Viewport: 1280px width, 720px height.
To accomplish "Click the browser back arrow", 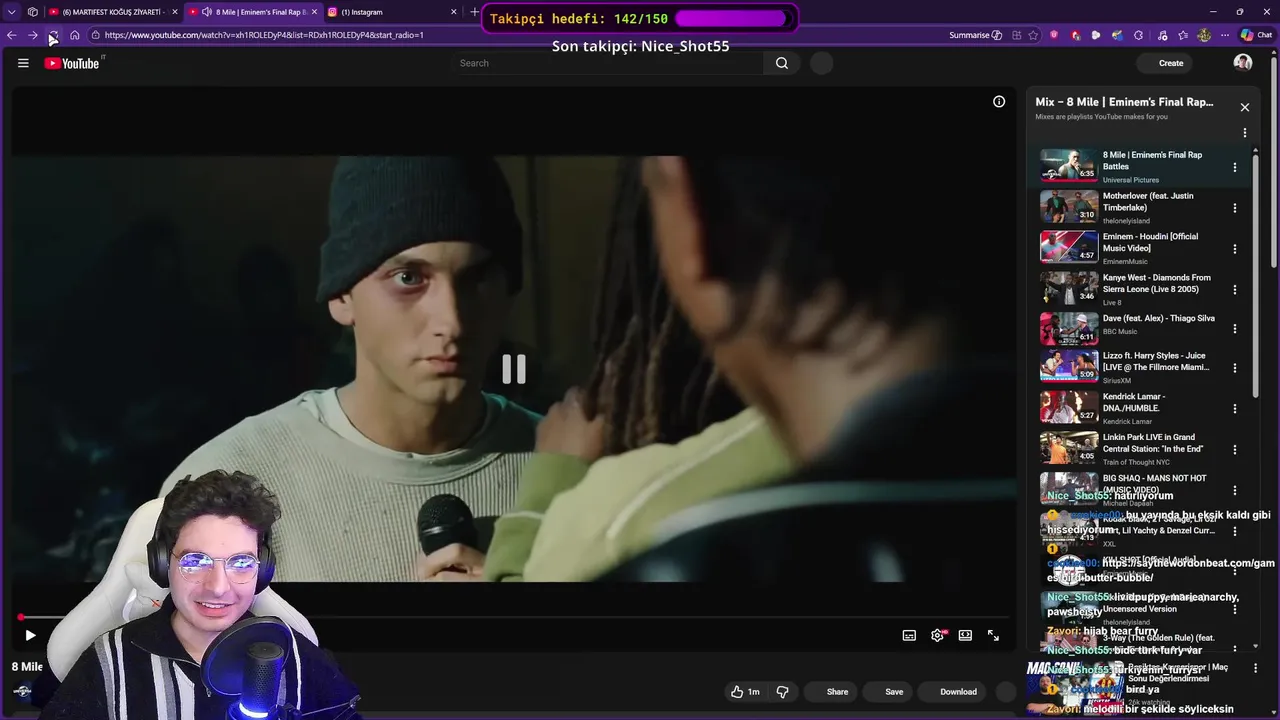I will [x=11, y=35].
